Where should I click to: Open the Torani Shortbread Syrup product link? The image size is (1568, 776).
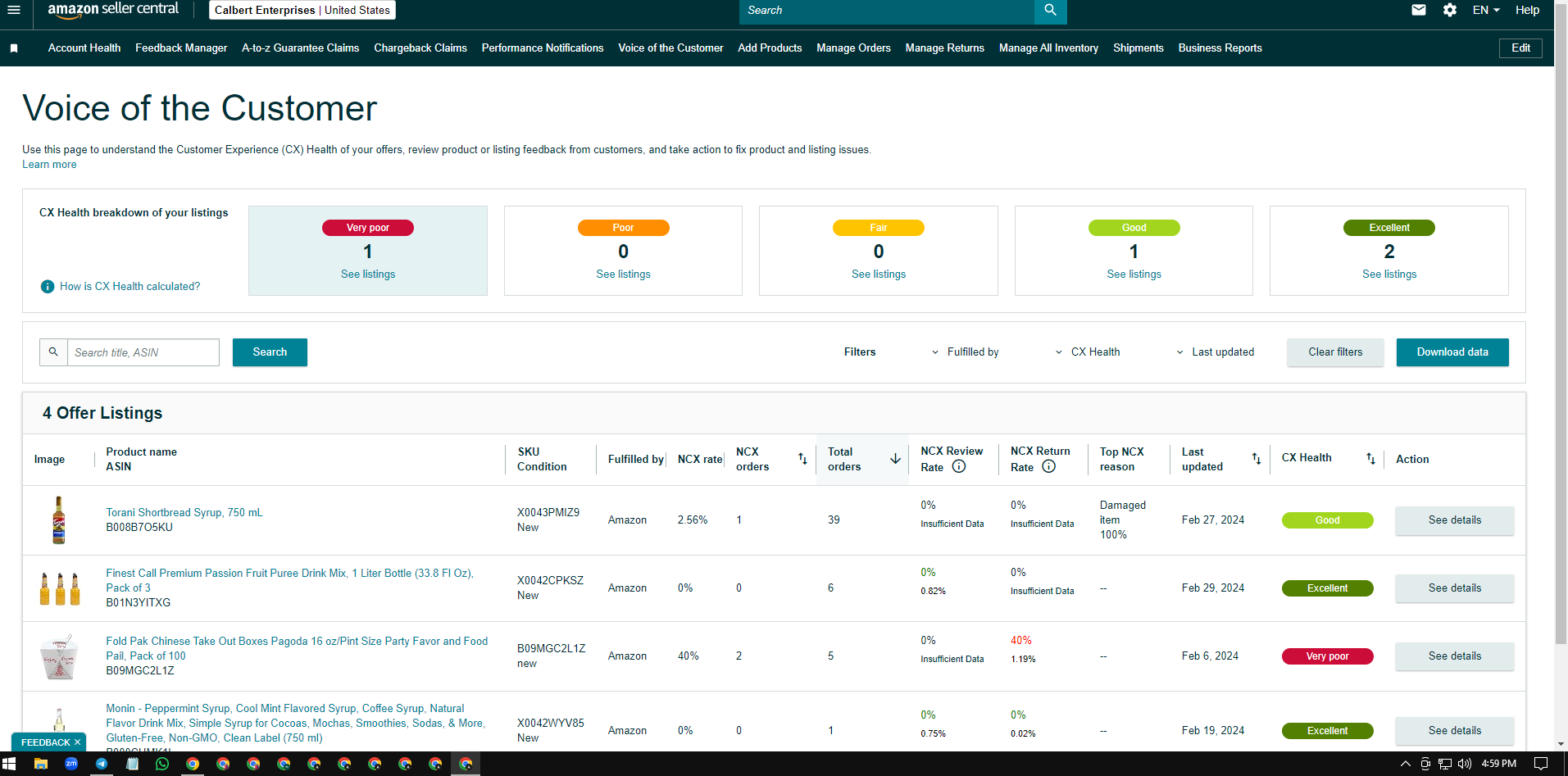(x=184, y=513)
